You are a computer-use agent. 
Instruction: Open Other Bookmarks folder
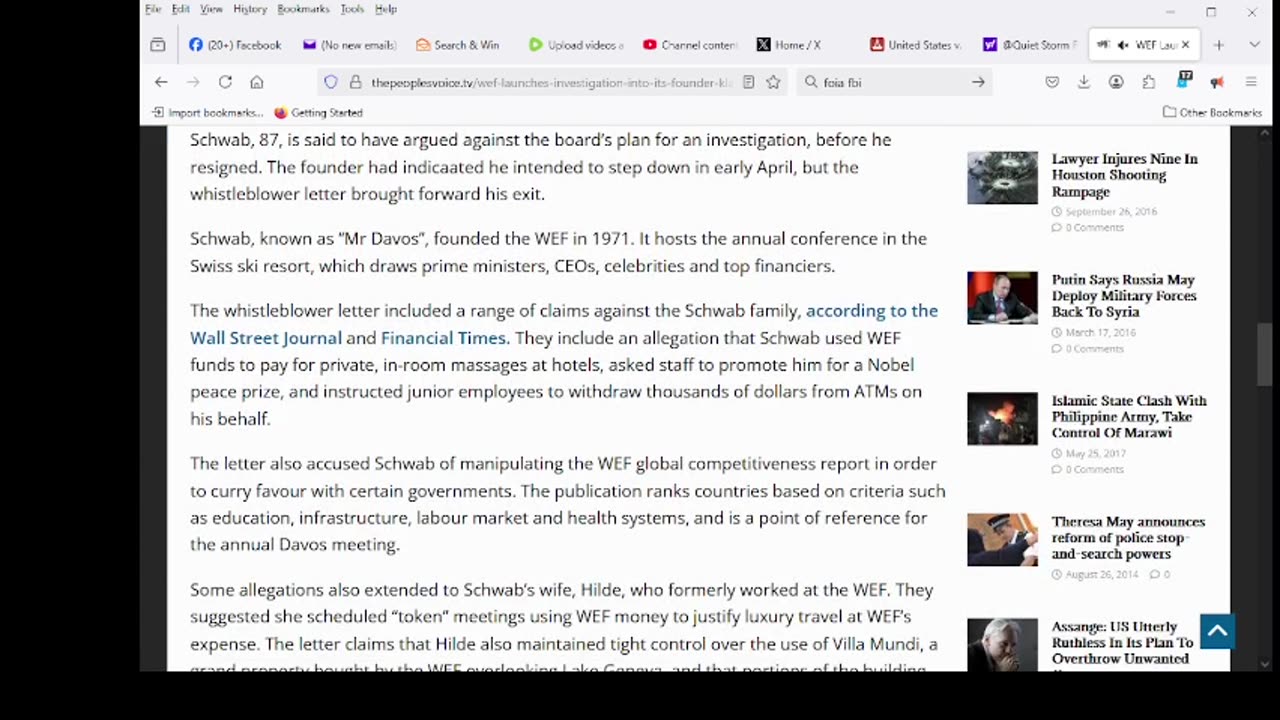coord(1212,113)
